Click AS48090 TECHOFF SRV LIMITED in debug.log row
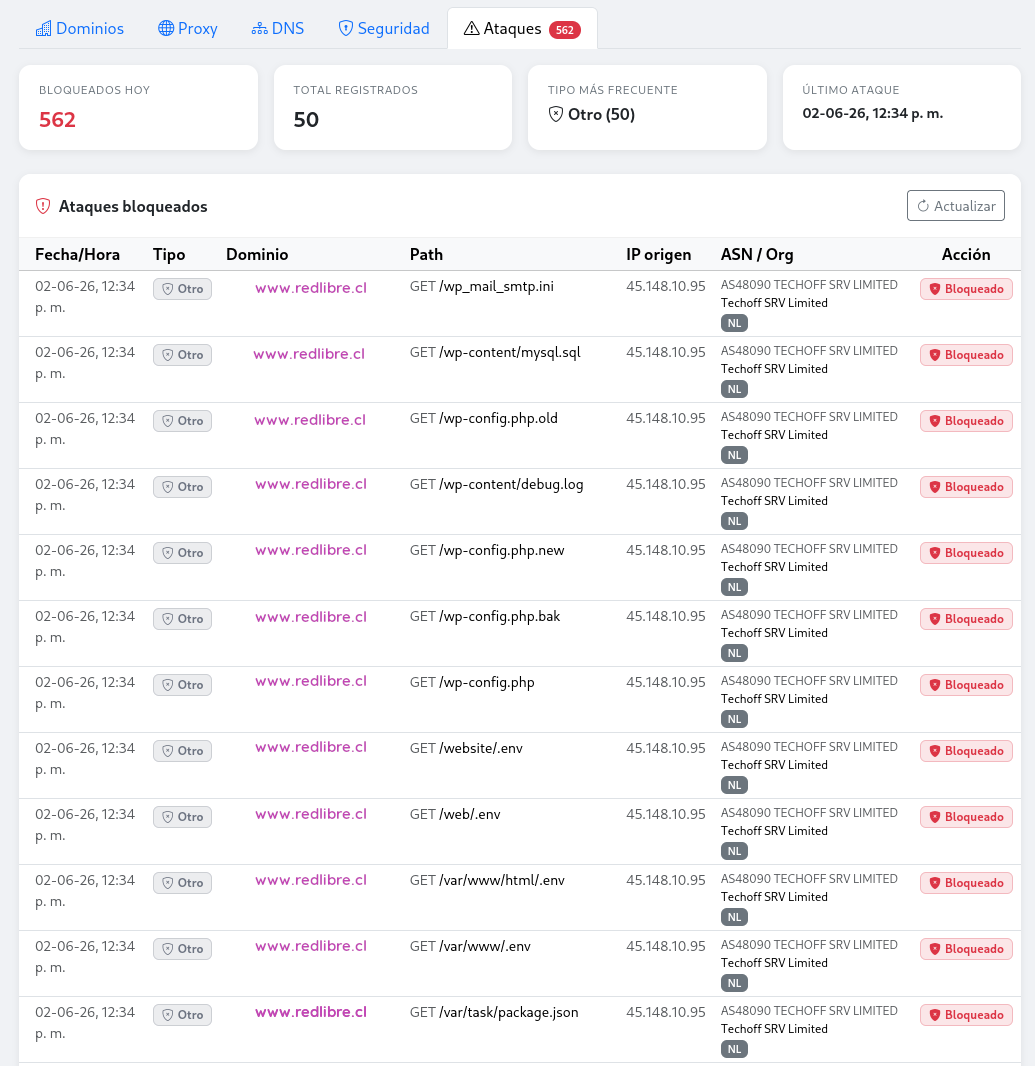Viewport: 1035px width, 1066px height. (x=809, y=483)
